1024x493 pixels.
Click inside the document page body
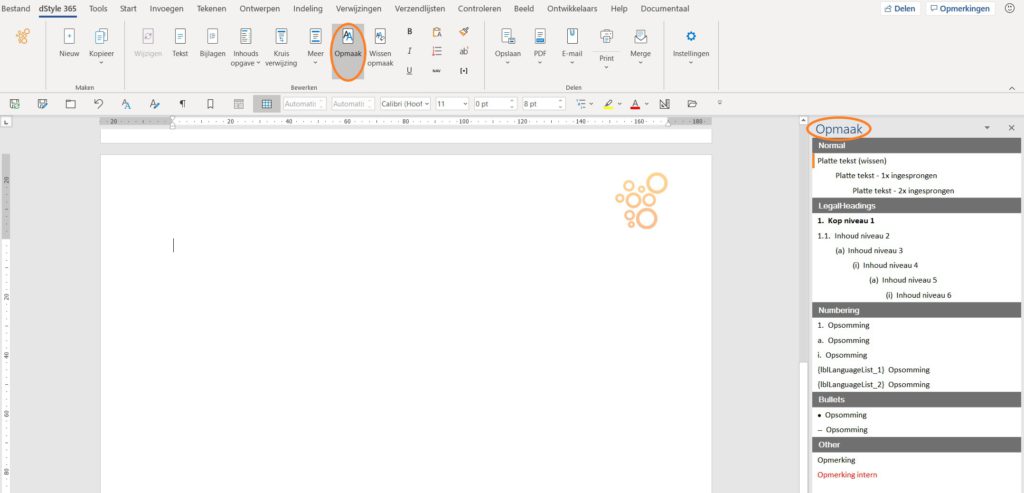pos(405,323)
